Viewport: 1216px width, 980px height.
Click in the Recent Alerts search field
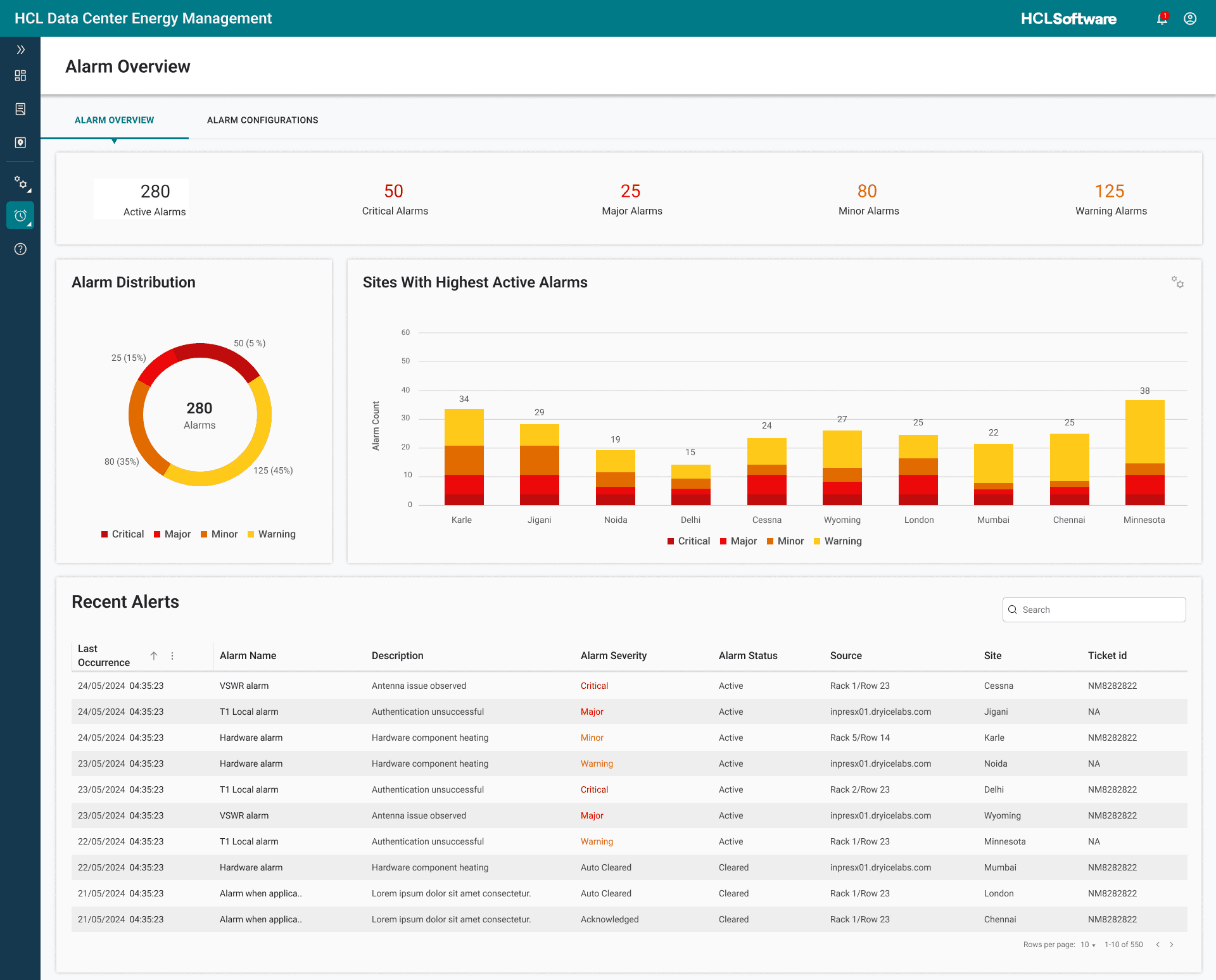[1094, 610]
